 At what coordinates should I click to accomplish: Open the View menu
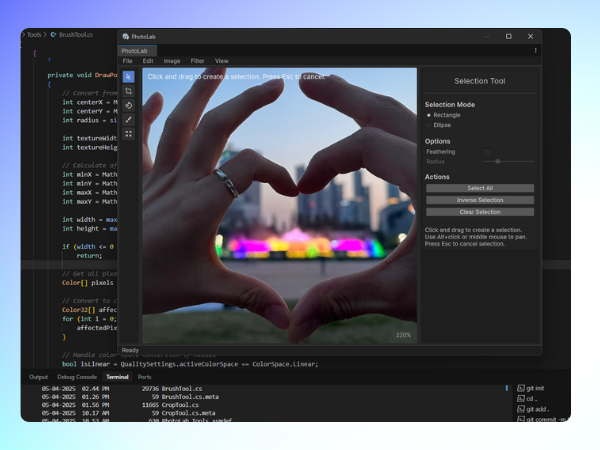222,61
